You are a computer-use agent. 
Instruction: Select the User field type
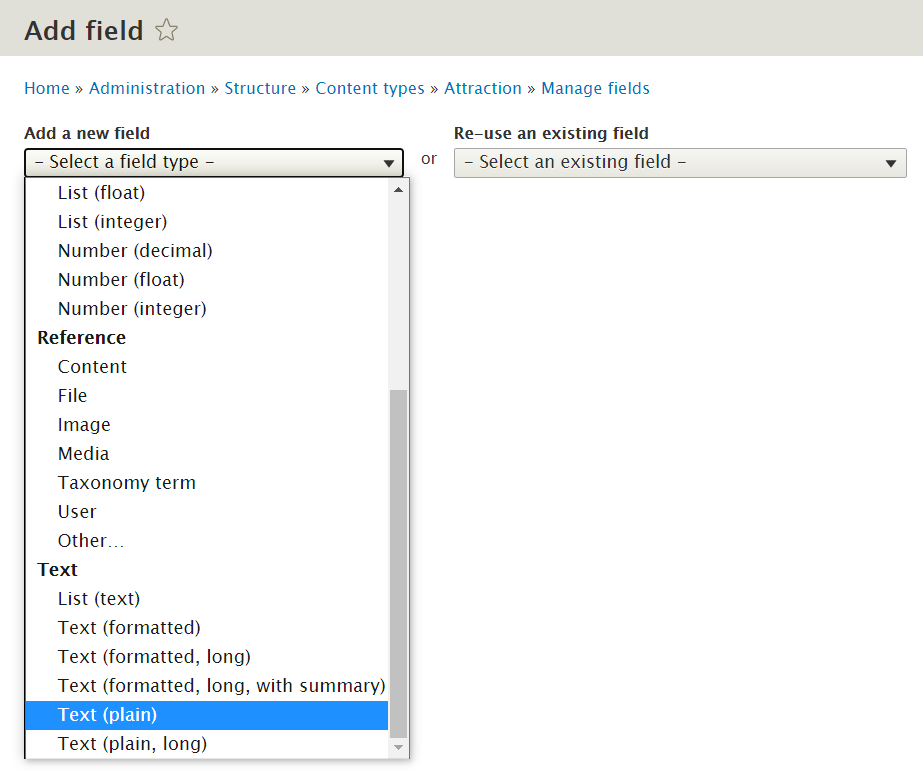coord(76,511)
